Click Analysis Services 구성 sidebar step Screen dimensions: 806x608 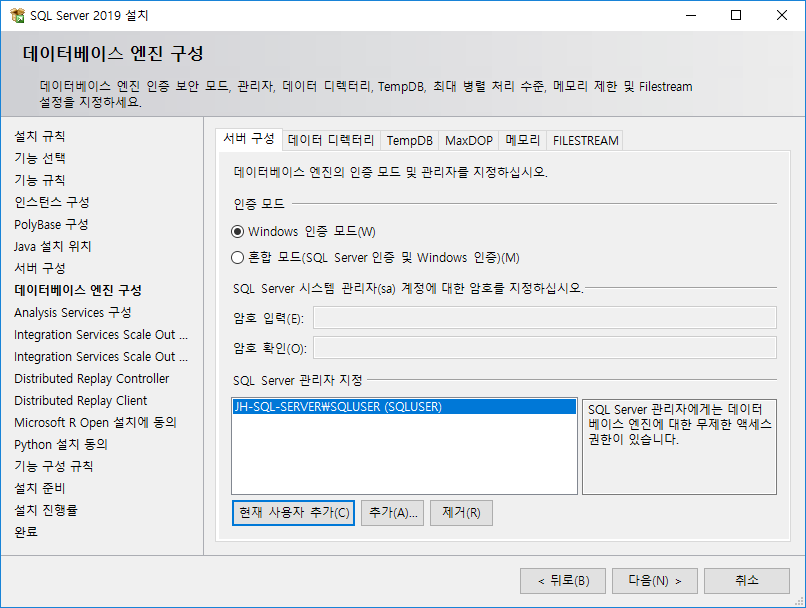coord(72,312)
